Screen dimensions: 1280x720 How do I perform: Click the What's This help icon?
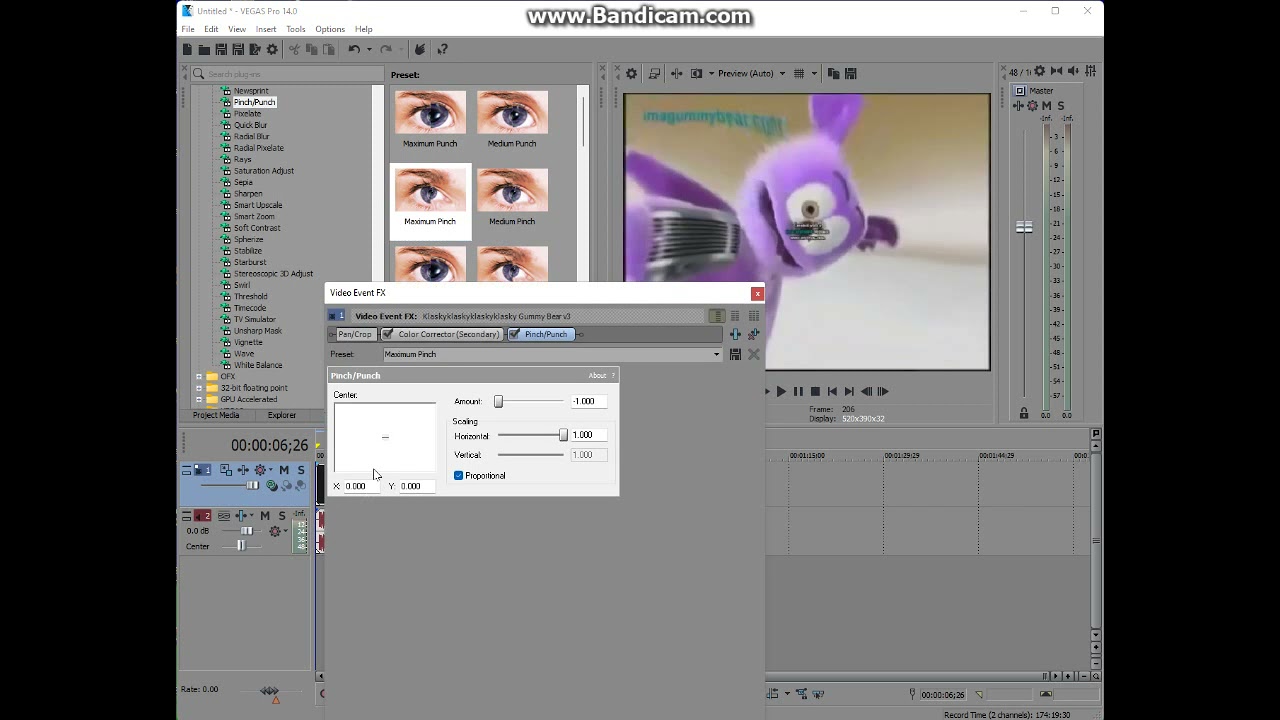coord(442,49)
